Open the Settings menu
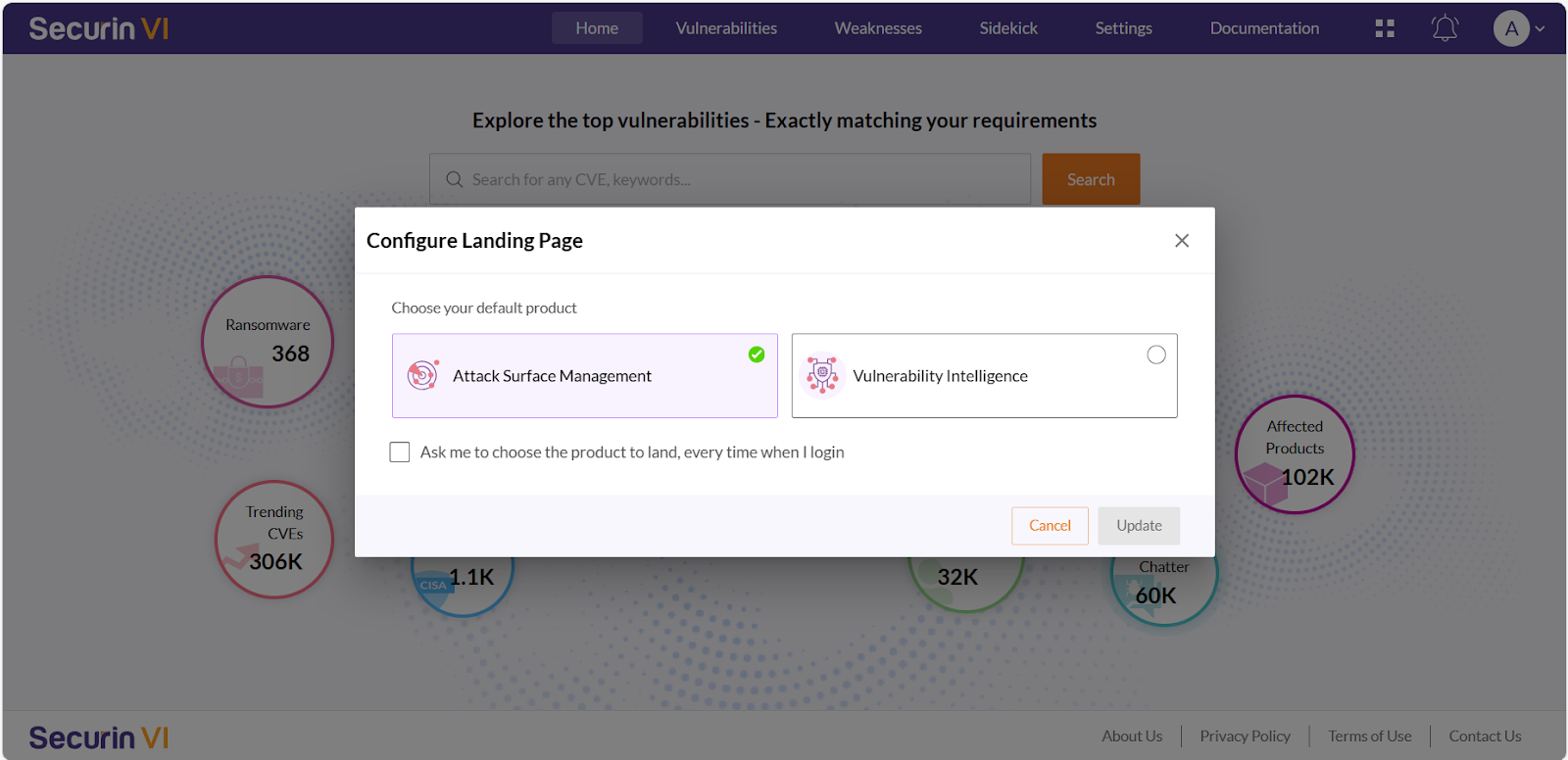 pos(1123,28)
